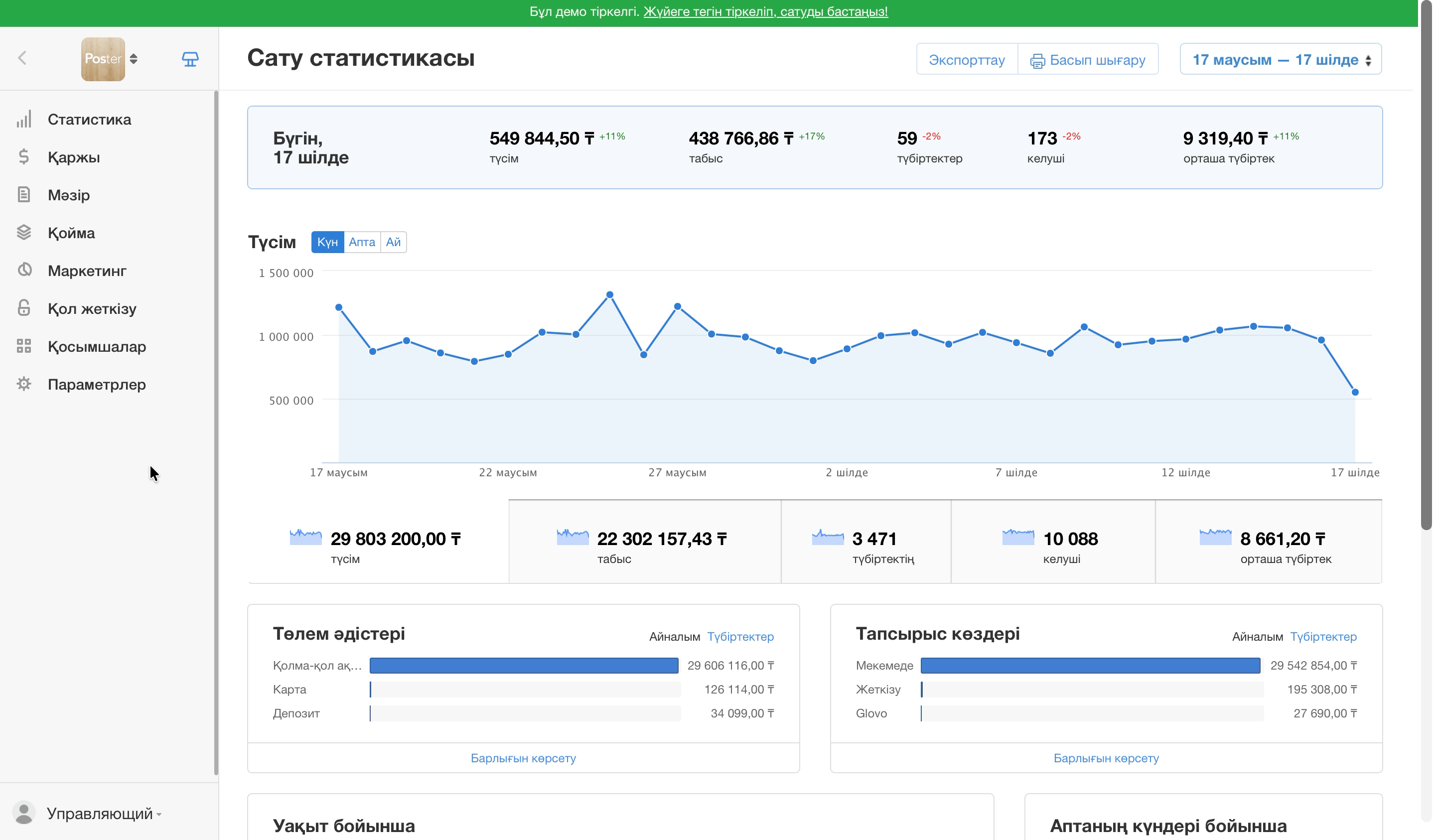The image size is (1435, 840).
Task: Click the Қол жеткізу lock icon
Action: 23,308
